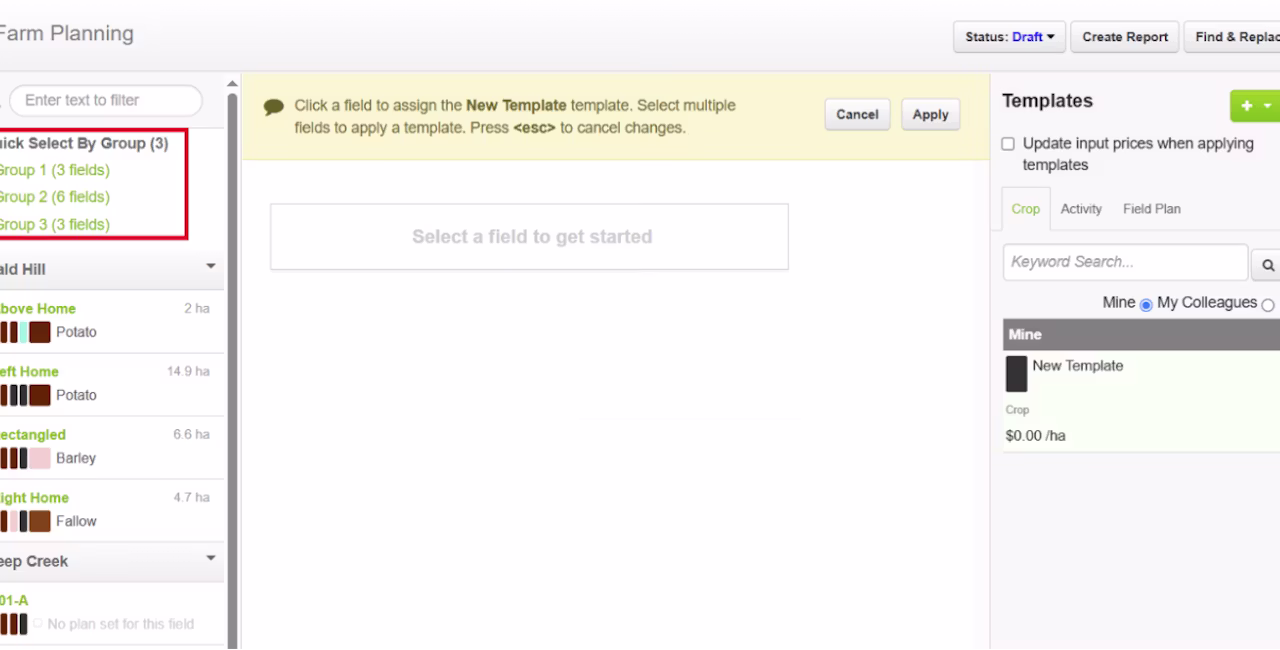Viewport: 1280px width, 650px height.
Task: Select Group 2 (6 fields) quick link
Action: [54, 197]
